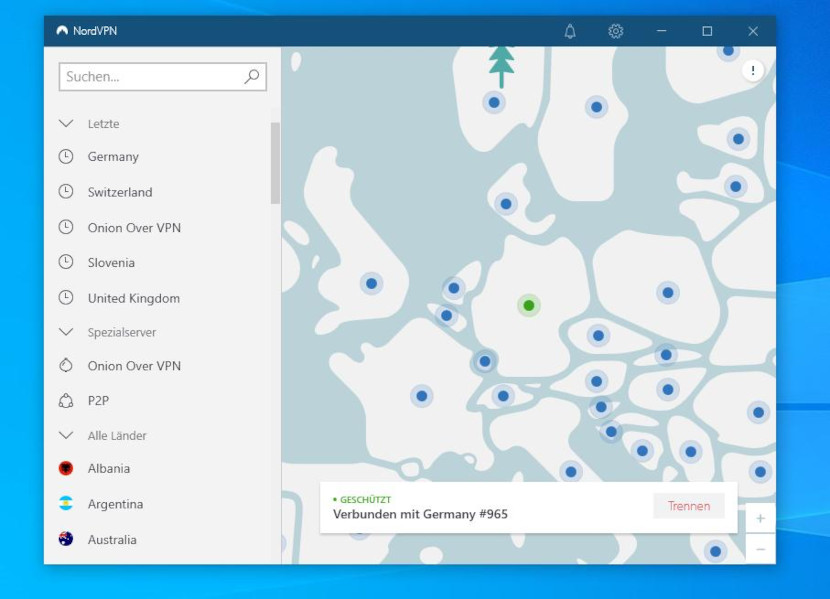Select the green Germany server marker
The height and width of the screenshot is (599, 830).
[x=529, y=305]
